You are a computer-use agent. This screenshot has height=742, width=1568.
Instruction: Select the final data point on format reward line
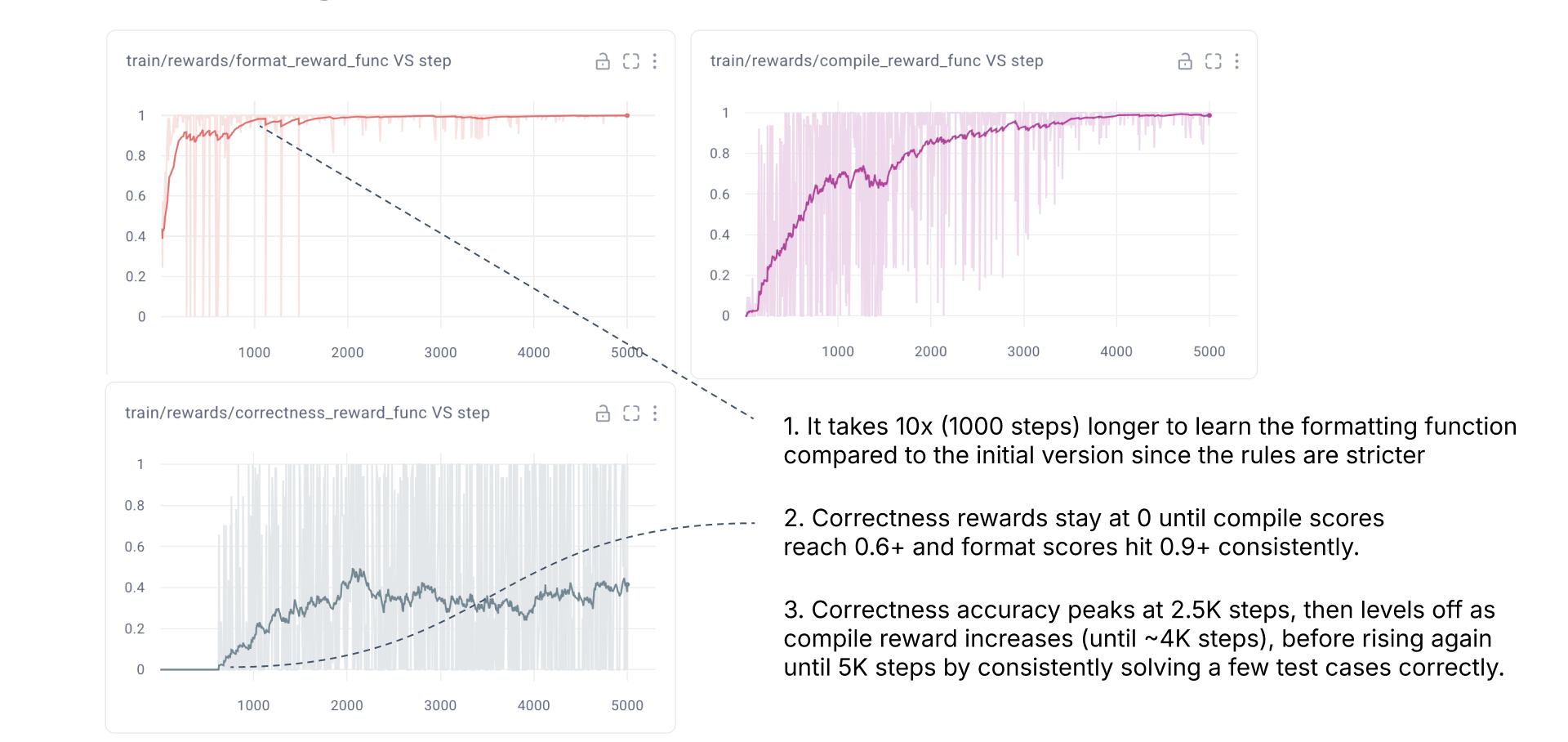click(627, 116)
